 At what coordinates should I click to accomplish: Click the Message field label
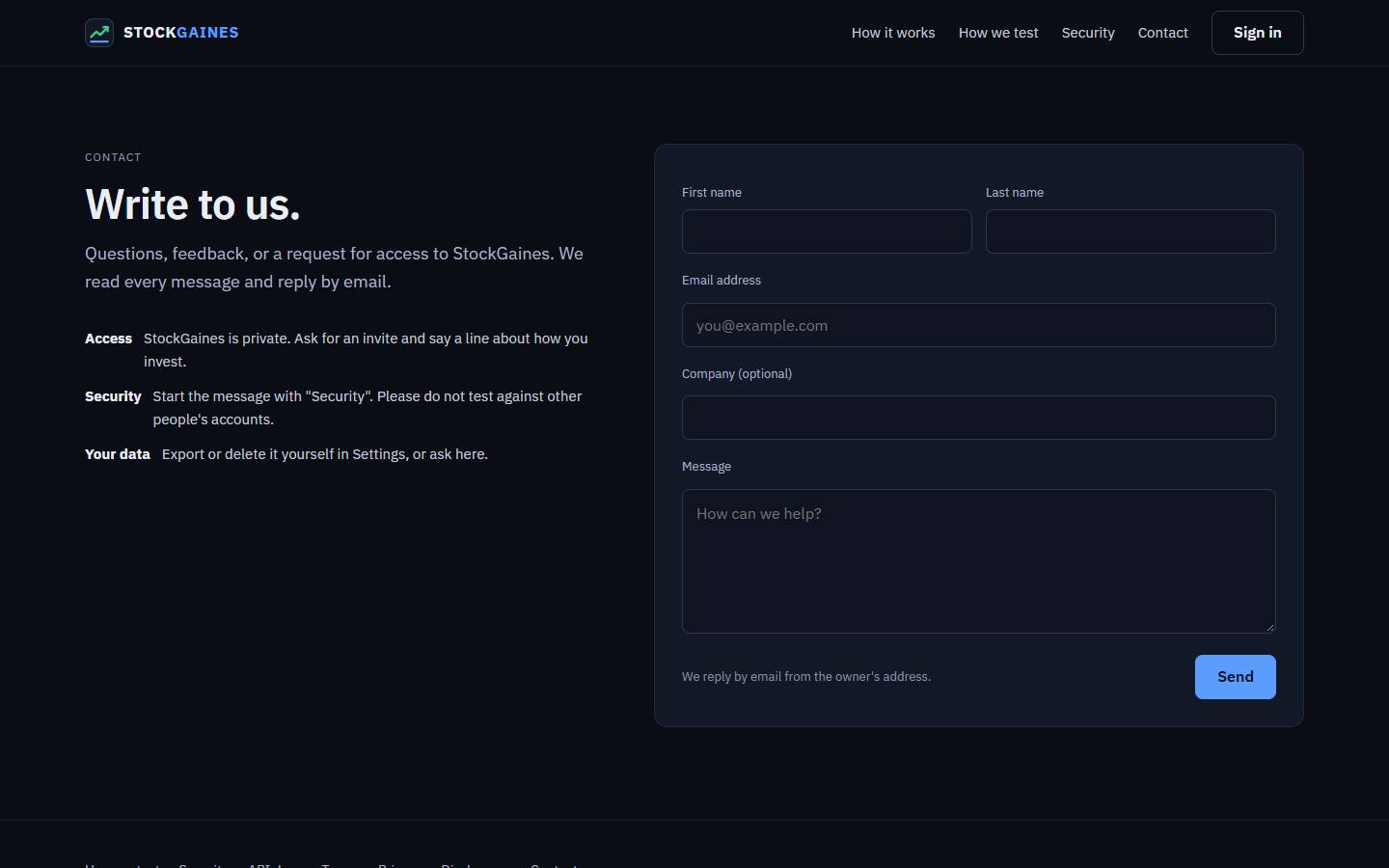click(x=707, y=467)
